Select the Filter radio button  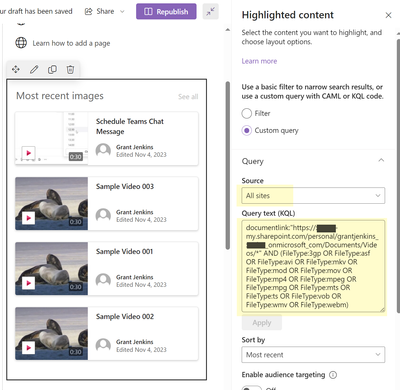coord(247,113)
